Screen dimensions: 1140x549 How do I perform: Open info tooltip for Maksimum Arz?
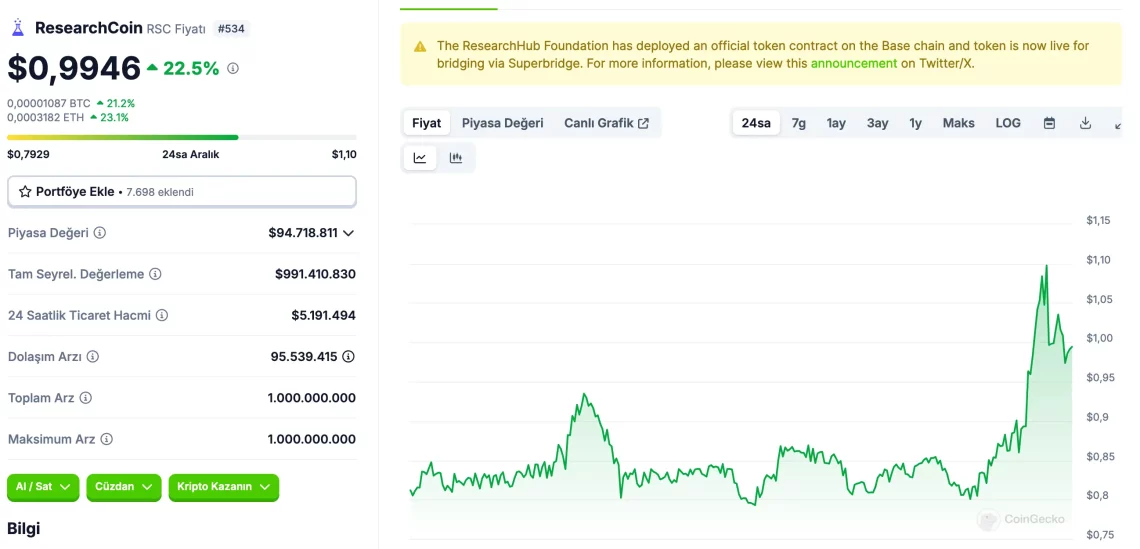[107, 439]
